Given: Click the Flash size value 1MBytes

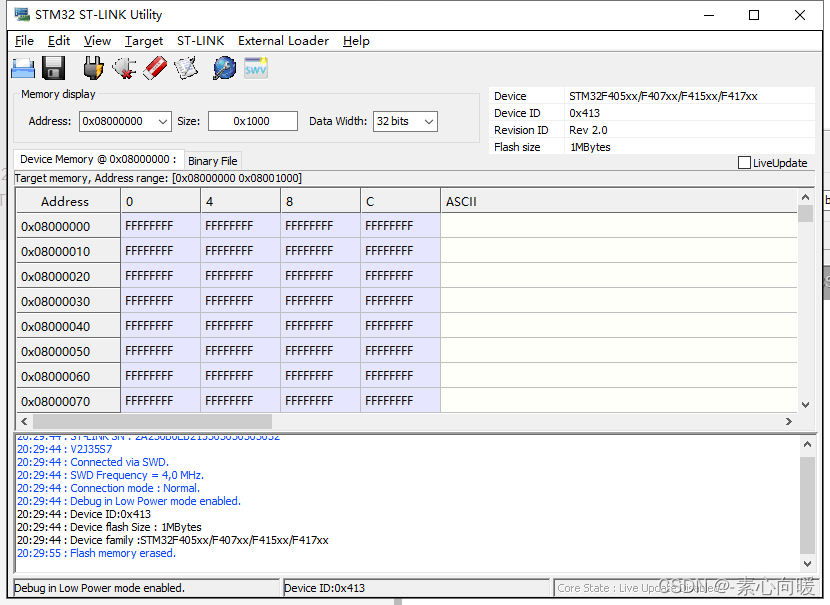Looking at the screenshot, I should pos(590,147).
